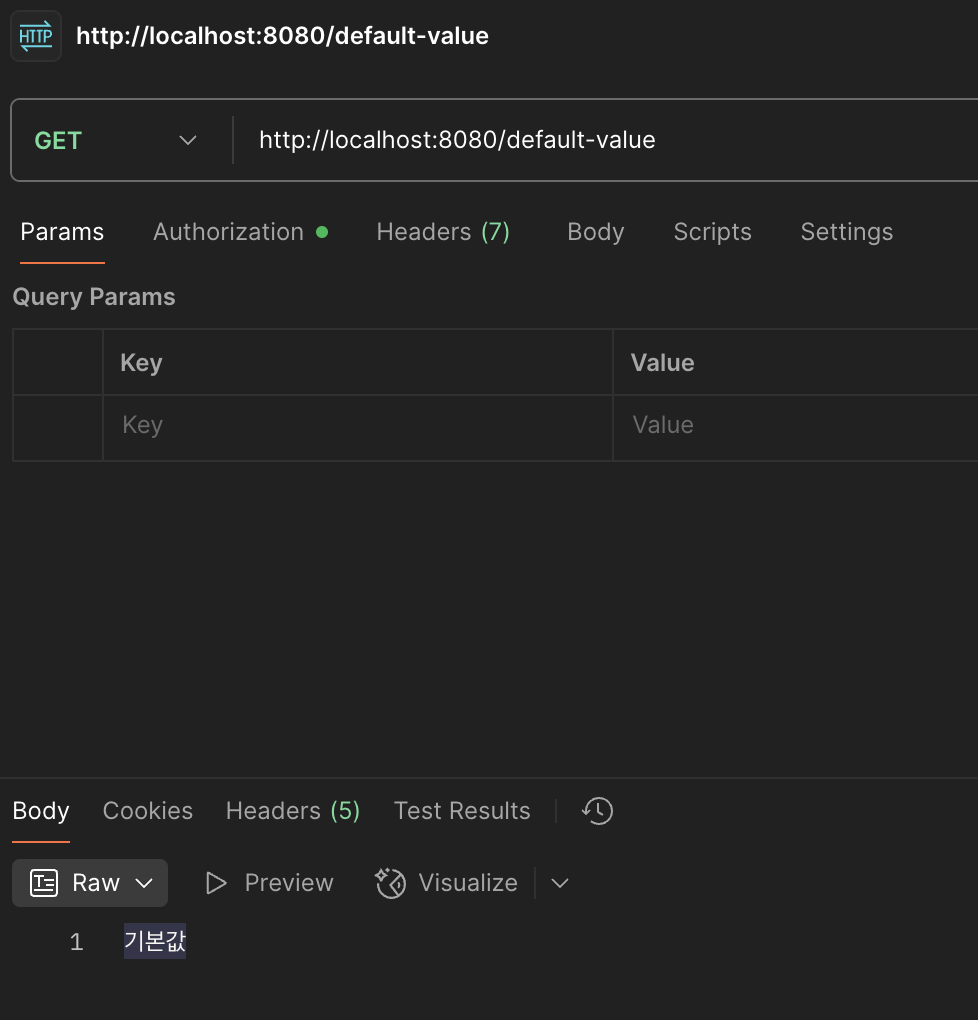View the response Cookies tab
The height and width of the screenshot is (1020, 978).
click(x=148, y=811)
